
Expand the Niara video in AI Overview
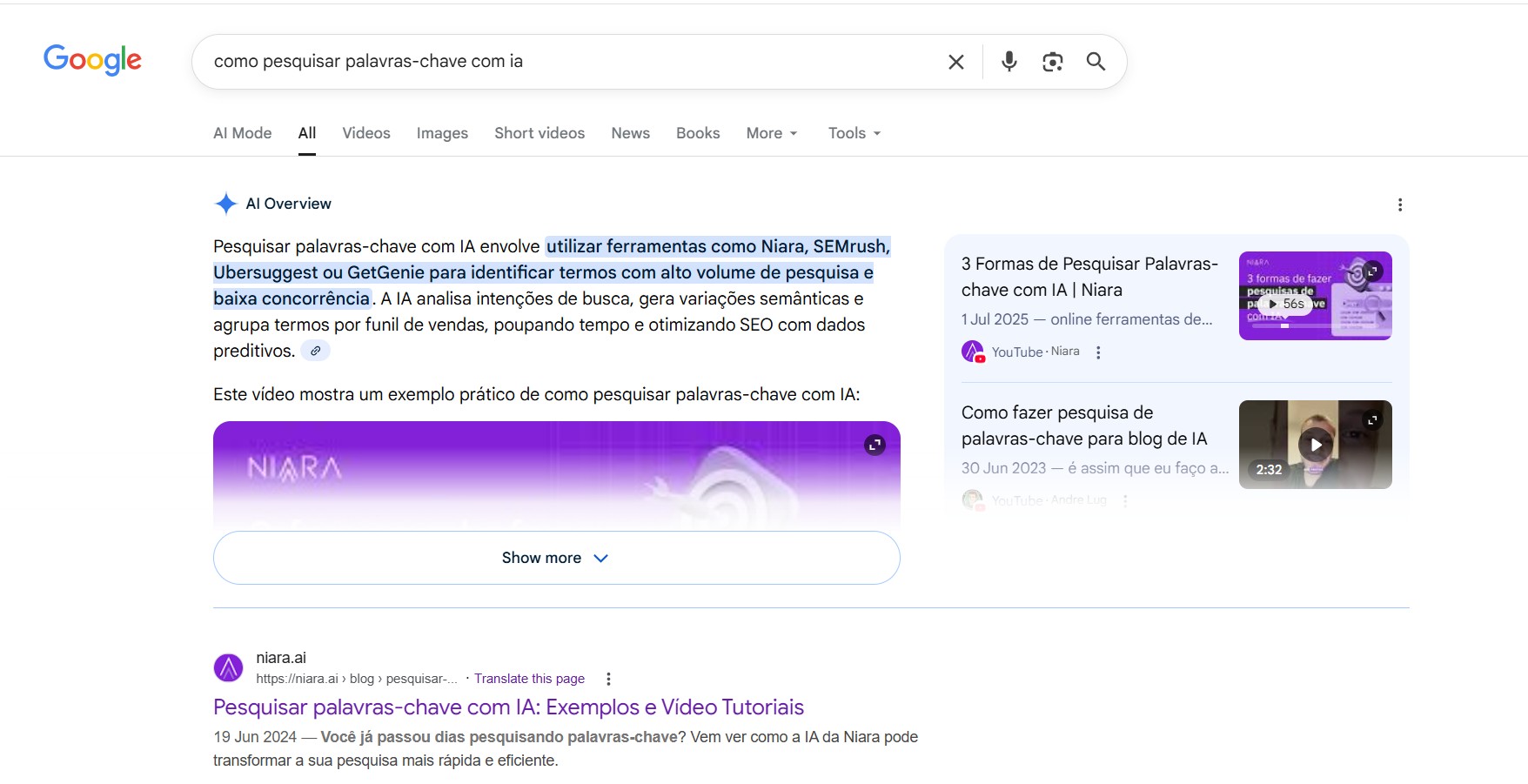(875, 445)
